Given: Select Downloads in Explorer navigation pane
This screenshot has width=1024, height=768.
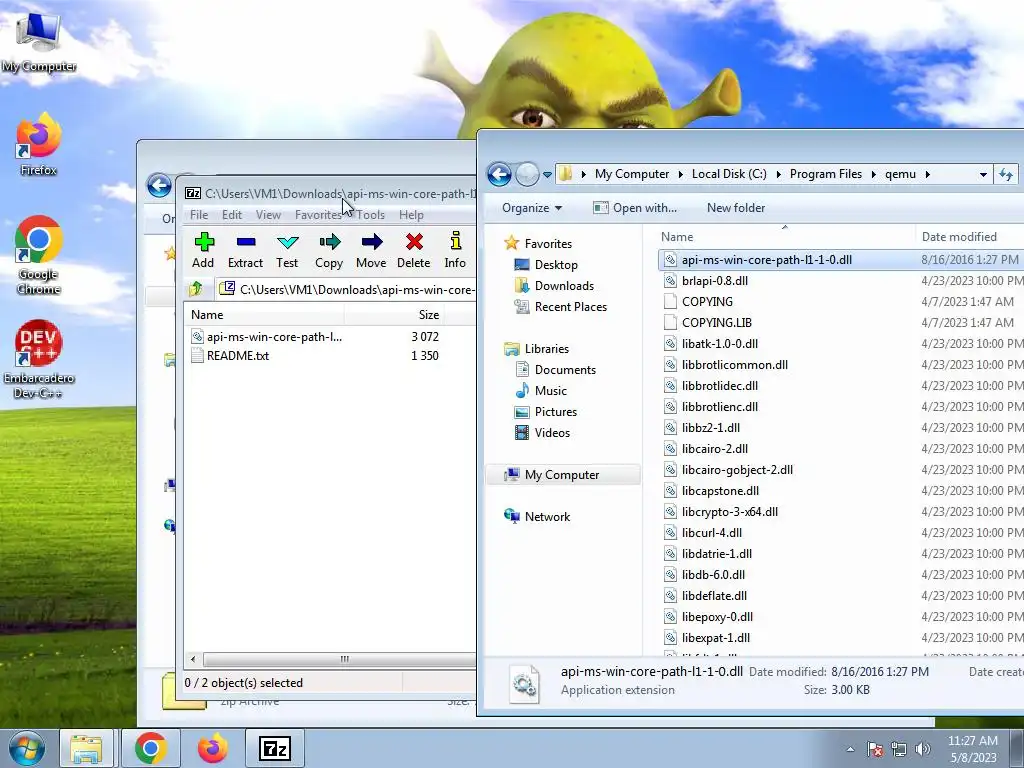Looking at the screenshot, I should pyautogui.click(x=564, y=285).
